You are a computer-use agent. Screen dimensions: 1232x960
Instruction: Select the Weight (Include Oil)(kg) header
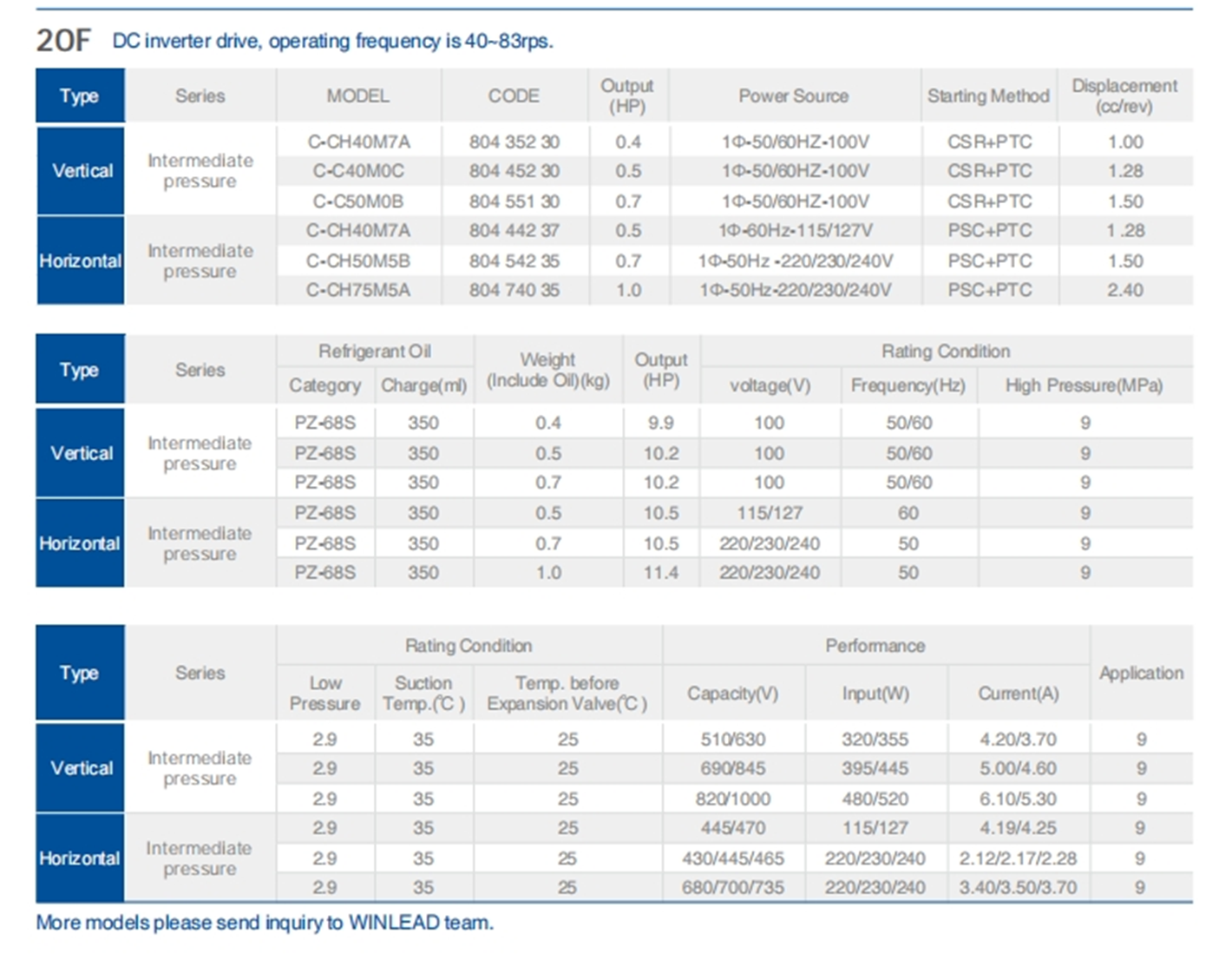(547, 370)
